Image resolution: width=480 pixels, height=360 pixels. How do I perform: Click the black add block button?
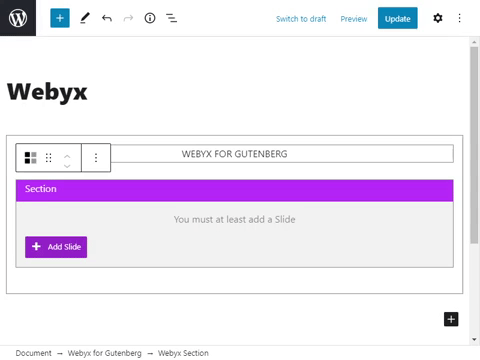coord(451,319)
